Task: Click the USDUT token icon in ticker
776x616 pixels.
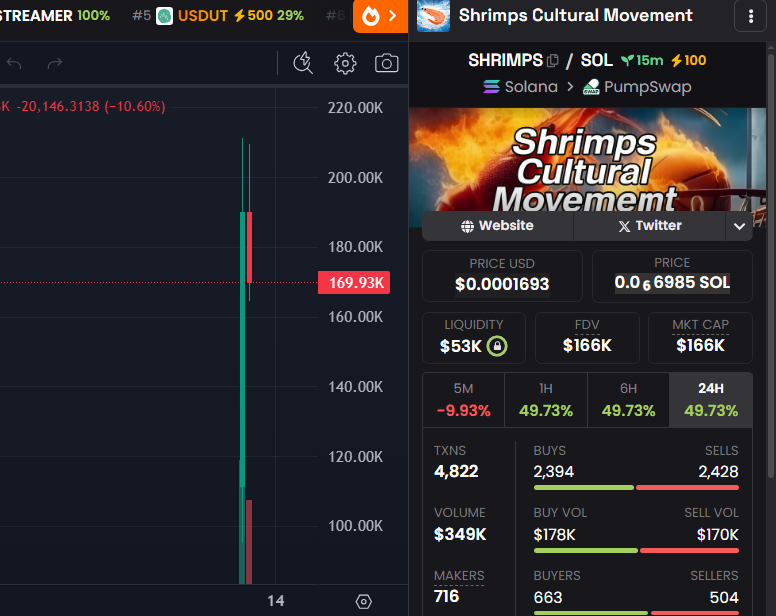Action: [164, 16]
